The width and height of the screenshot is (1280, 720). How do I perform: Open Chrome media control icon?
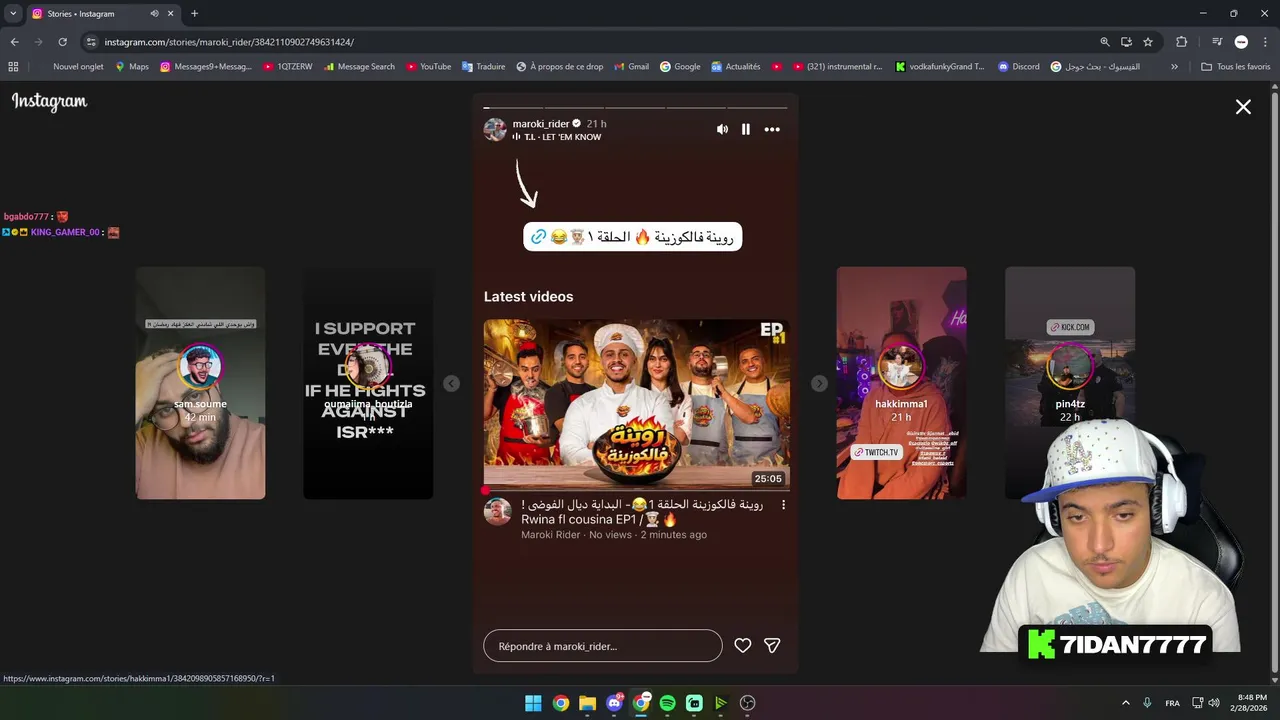[1216, 42]
